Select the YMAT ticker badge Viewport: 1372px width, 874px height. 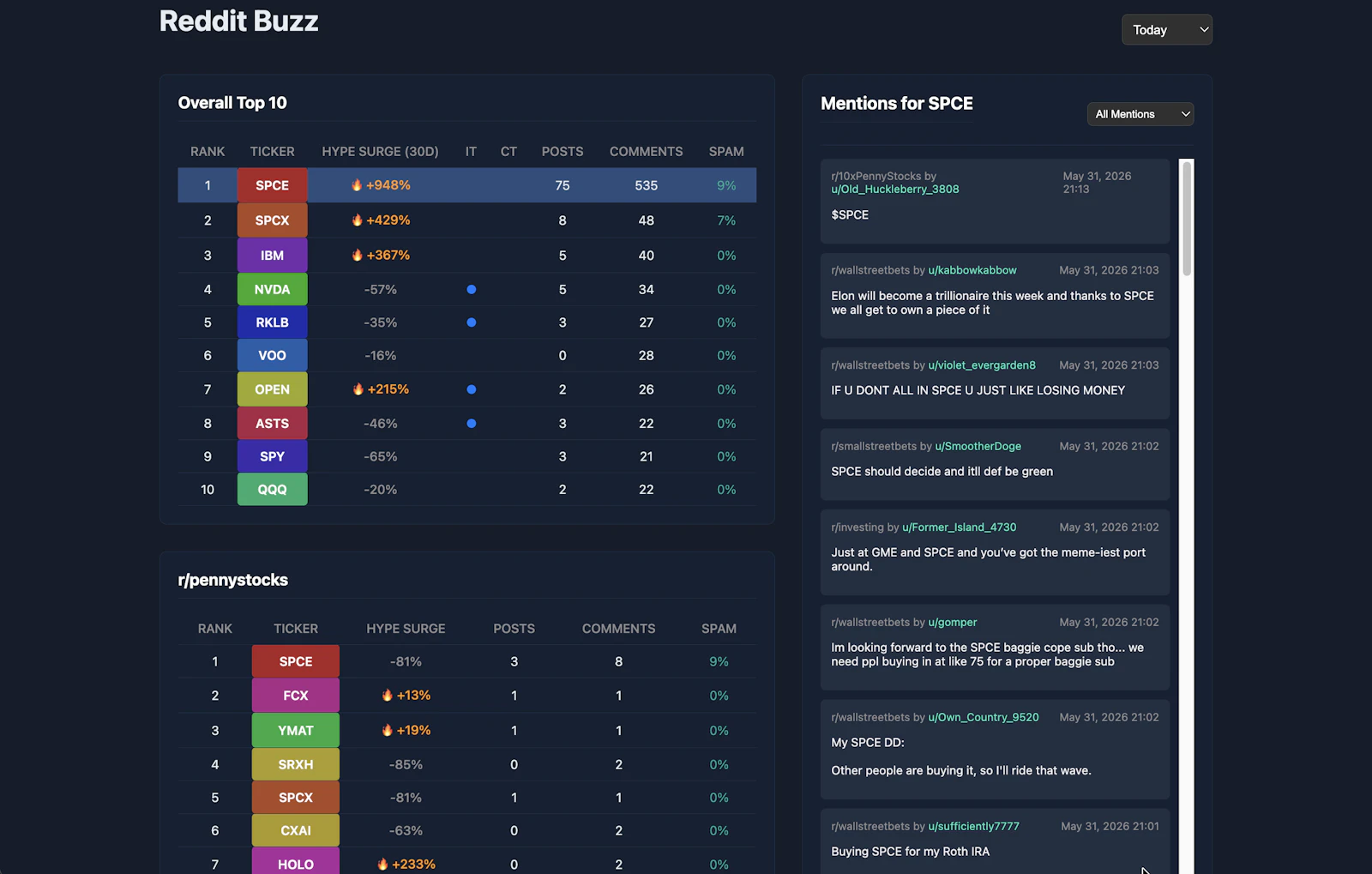pos(296,731)
